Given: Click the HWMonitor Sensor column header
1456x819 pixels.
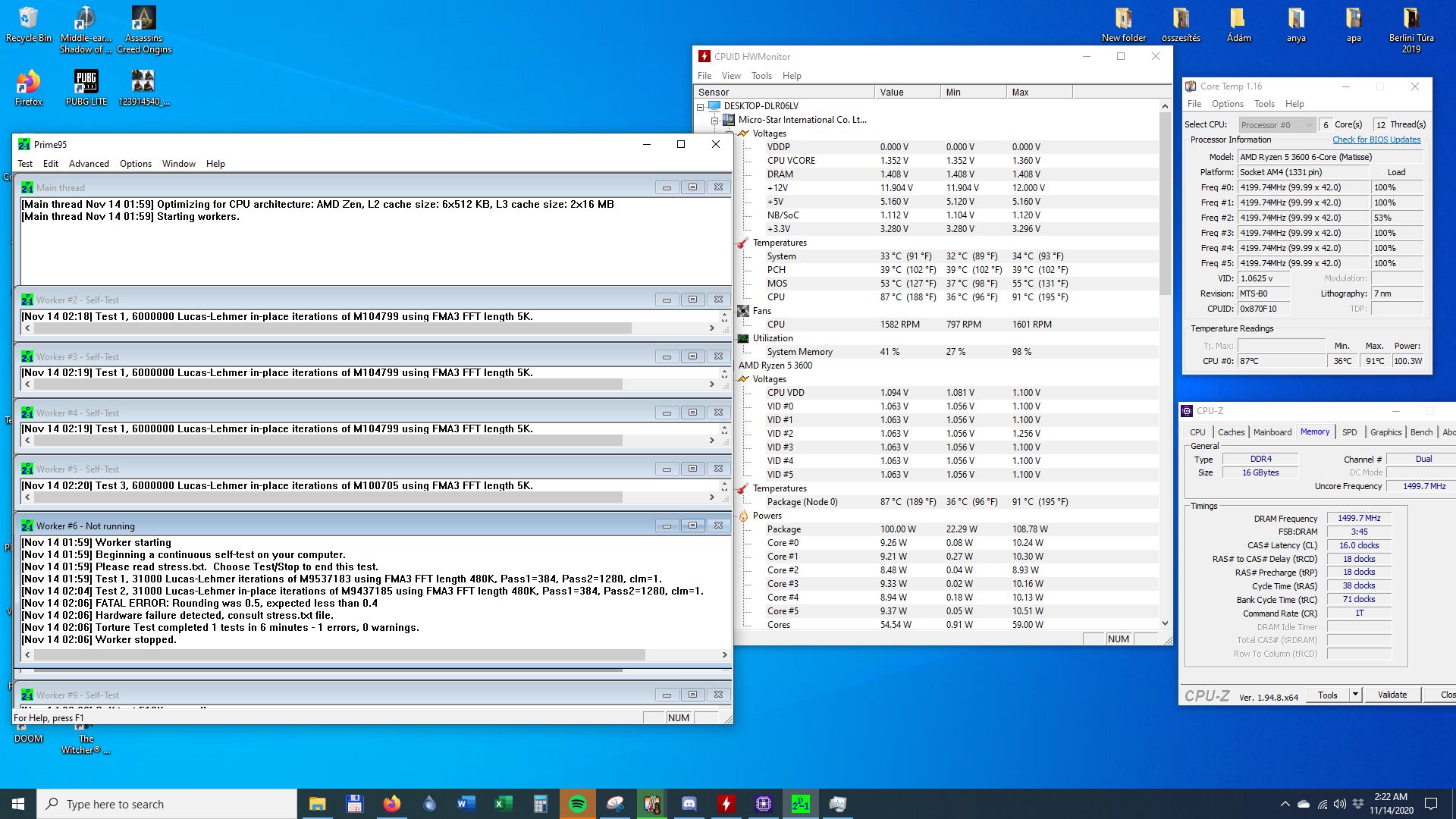Looking at the screenshot, I should coord(784,92).
